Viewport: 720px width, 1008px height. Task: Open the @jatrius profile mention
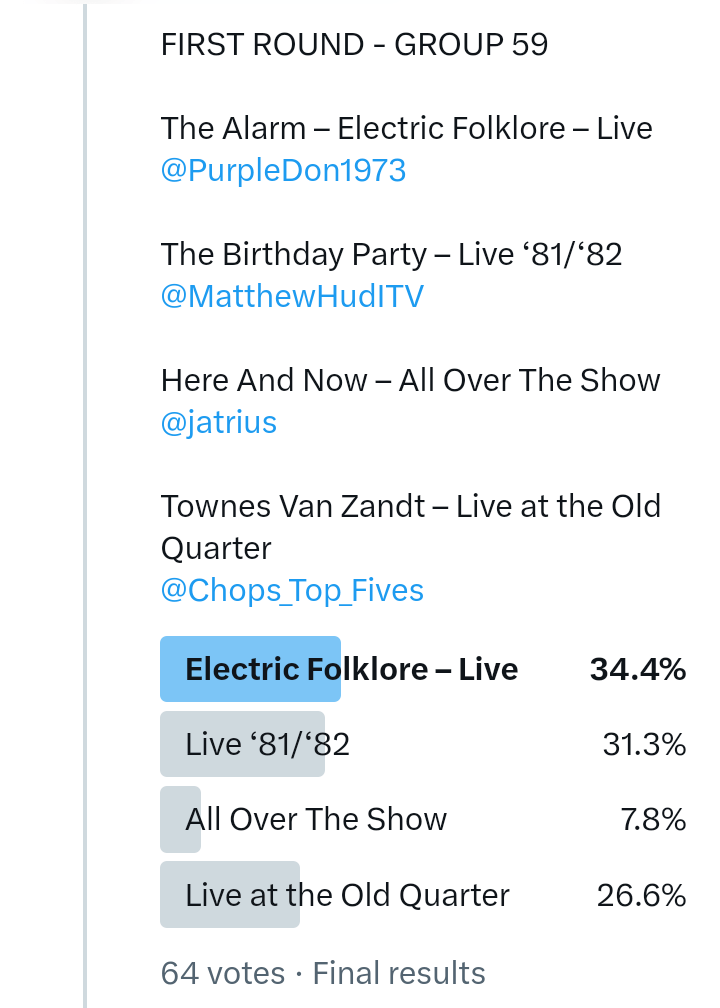(218, 423)
